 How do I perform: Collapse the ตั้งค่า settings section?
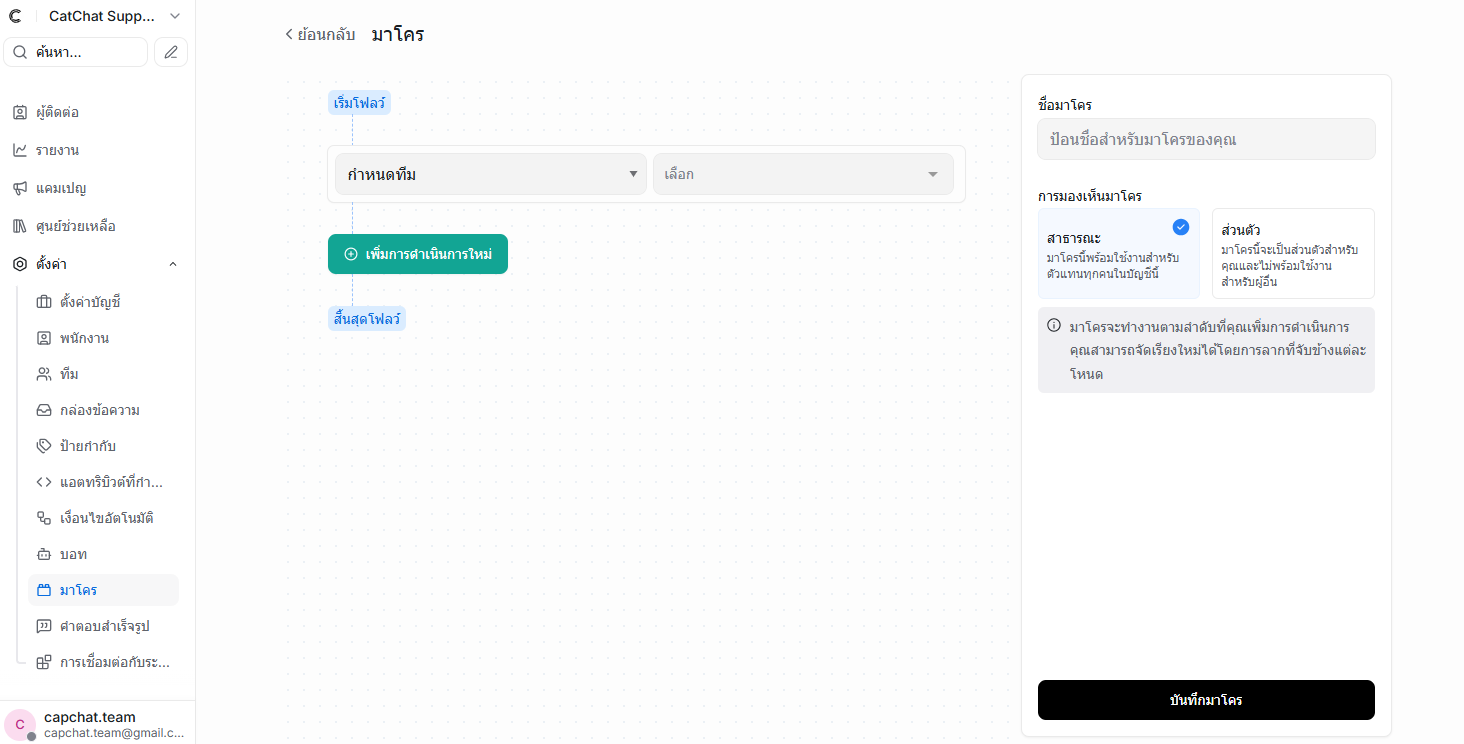[x=172, y=264]
